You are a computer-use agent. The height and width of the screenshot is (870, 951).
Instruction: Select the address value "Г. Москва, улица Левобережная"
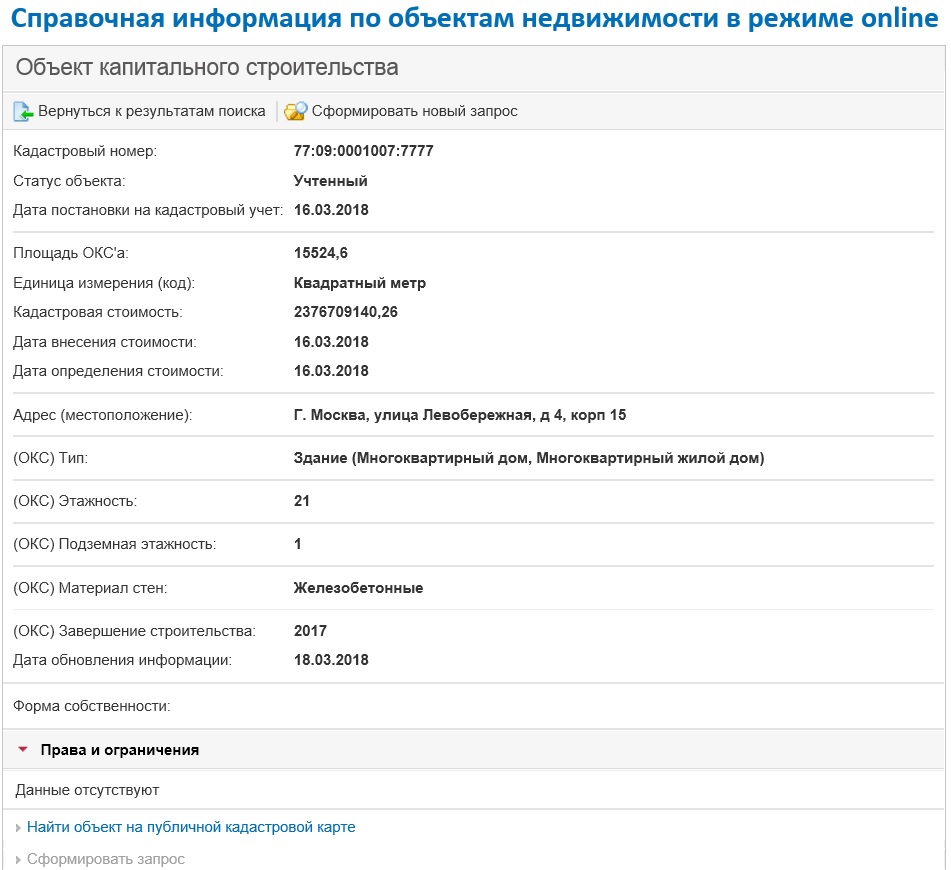tap(459, 415)
